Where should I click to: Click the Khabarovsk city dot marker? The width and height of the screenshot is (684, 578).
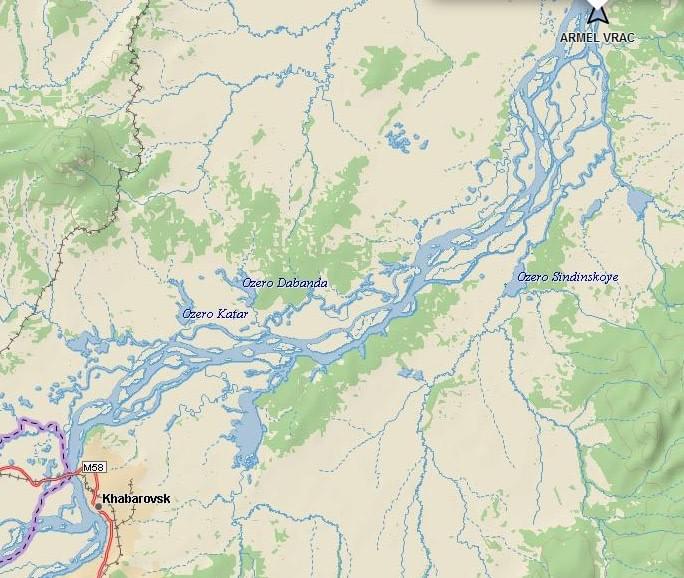(x=99, y=506)
